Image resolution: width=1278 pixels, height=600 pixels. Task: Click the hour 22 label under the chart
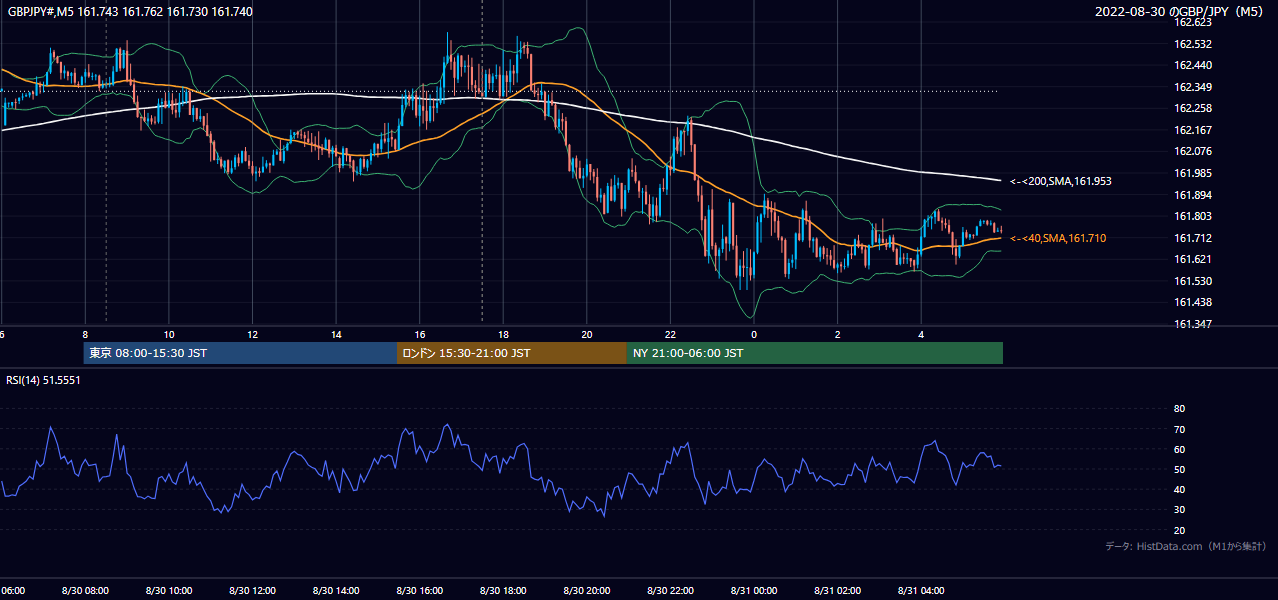pos(670,334)
